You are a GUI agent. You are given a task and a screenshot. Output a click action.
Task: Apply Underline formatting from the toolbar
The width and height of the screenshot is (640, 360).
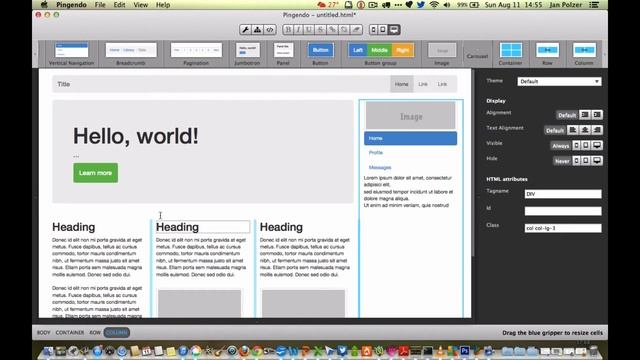[x=309, y=29]
